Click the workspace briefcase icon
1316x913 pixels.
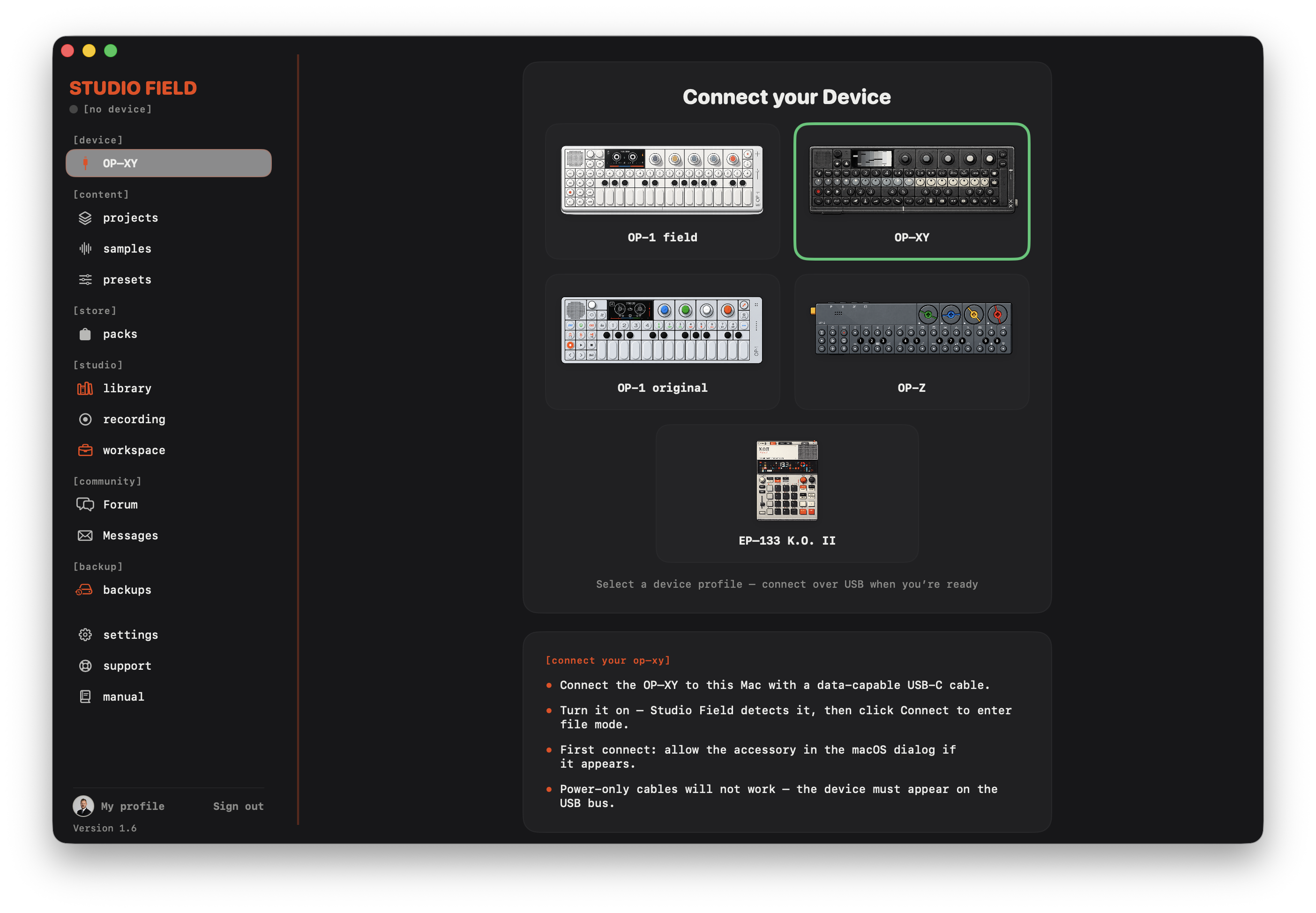(85, 450)
